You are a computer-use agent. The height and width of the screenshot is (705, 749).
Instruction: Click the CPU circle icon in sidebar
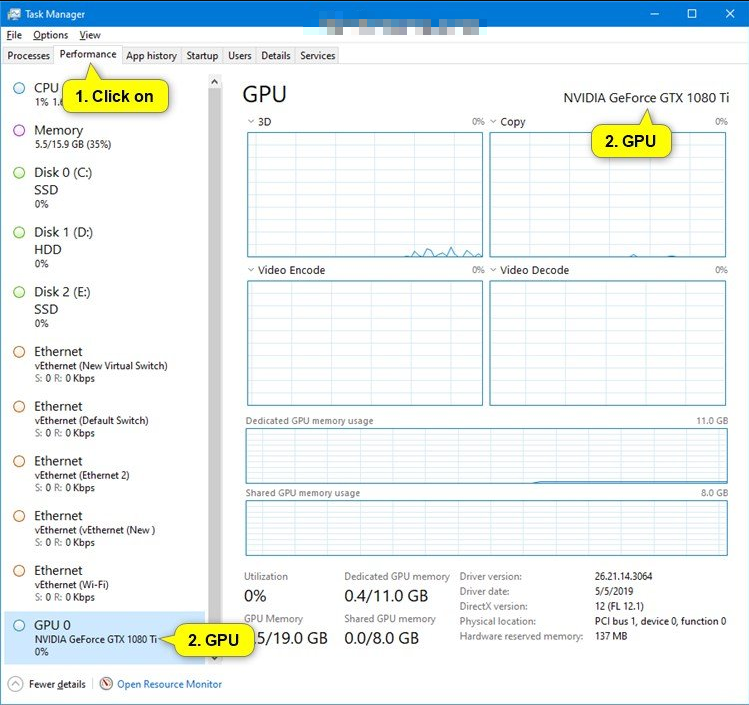coord(19,88)
